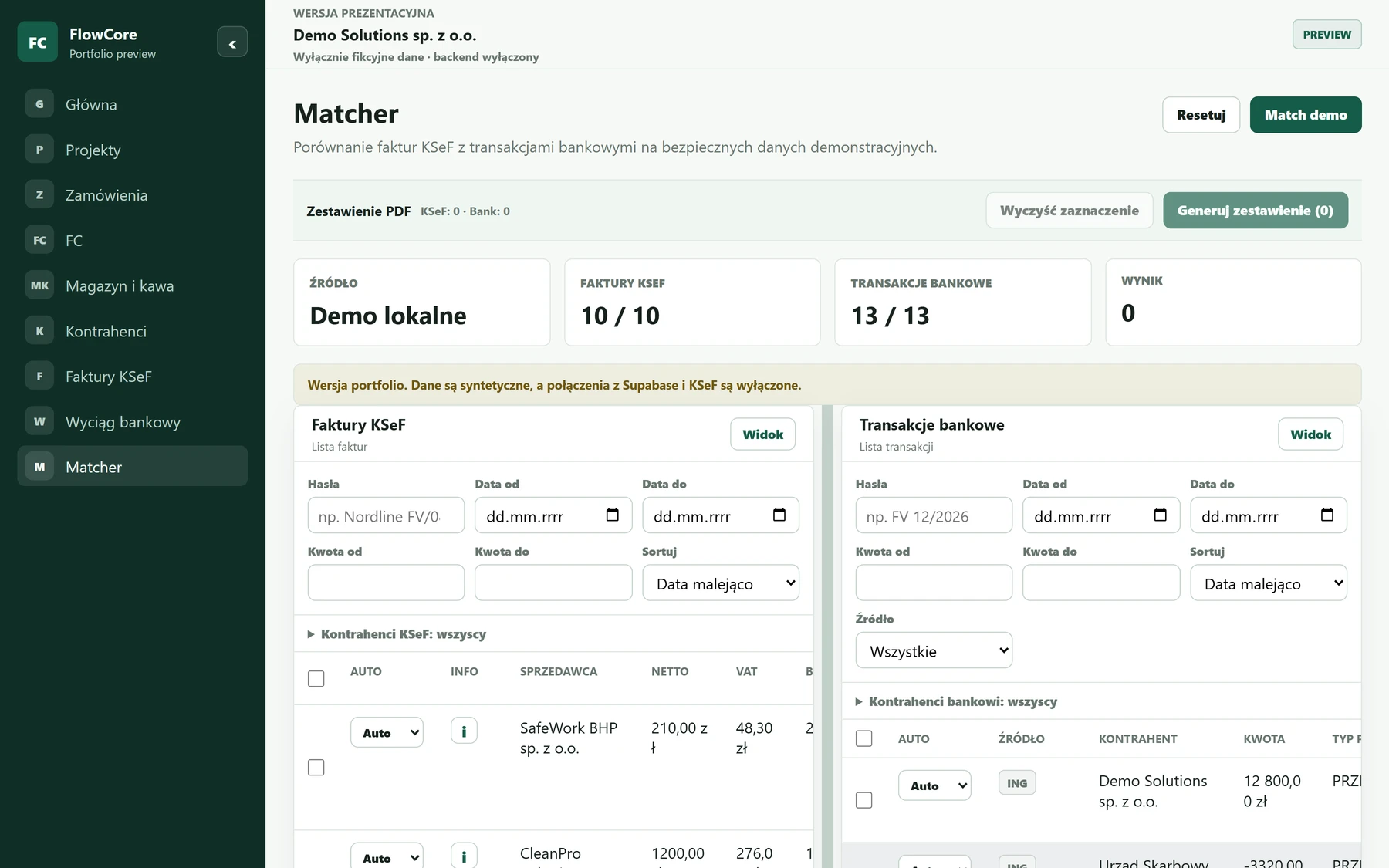
Task: Open Widok in the Transakcje bankowe panel
Action: 1311,434
